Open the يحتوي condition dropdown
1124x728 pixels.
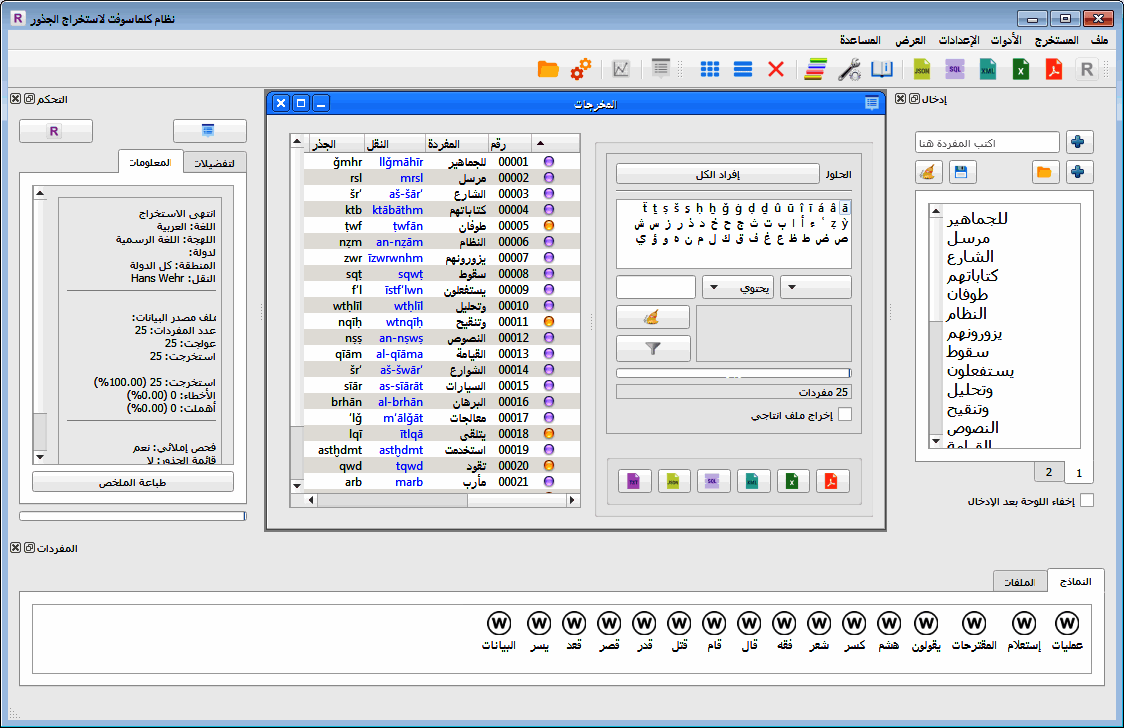tap(738, 287)
